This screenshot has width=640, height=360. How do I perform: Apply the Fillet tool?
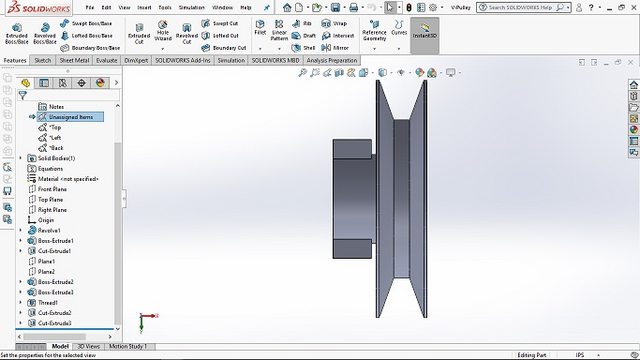(260, 28)
